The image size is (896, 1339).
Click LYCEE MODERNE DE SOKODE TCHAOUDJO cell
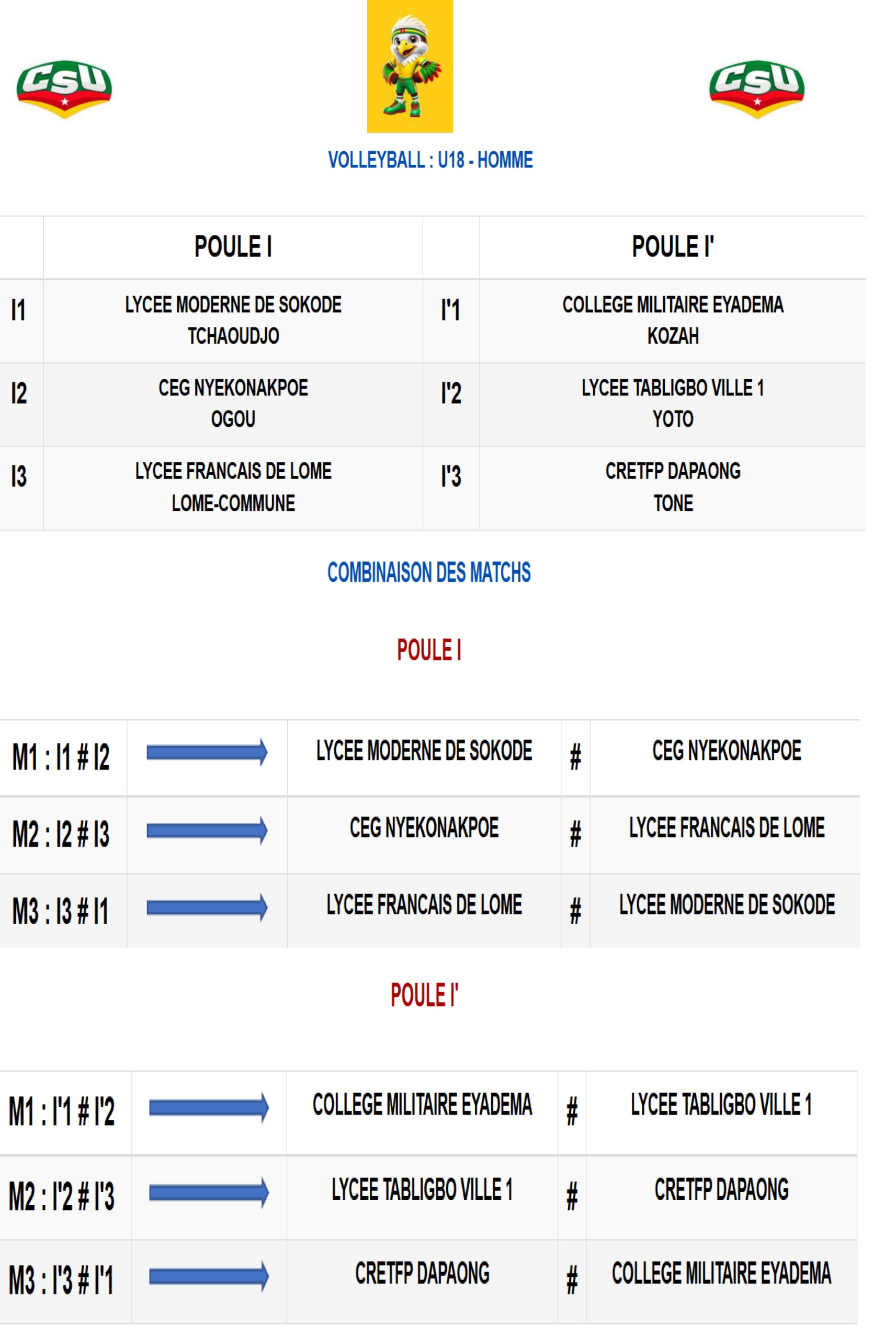click(x=233, y=321)
